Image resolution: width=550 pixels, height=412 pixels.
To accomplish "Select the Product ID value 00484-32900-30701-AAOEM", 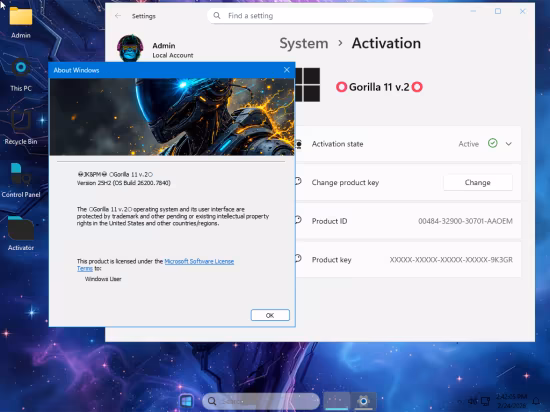I will pyautogui.click(x=465, y=221).
